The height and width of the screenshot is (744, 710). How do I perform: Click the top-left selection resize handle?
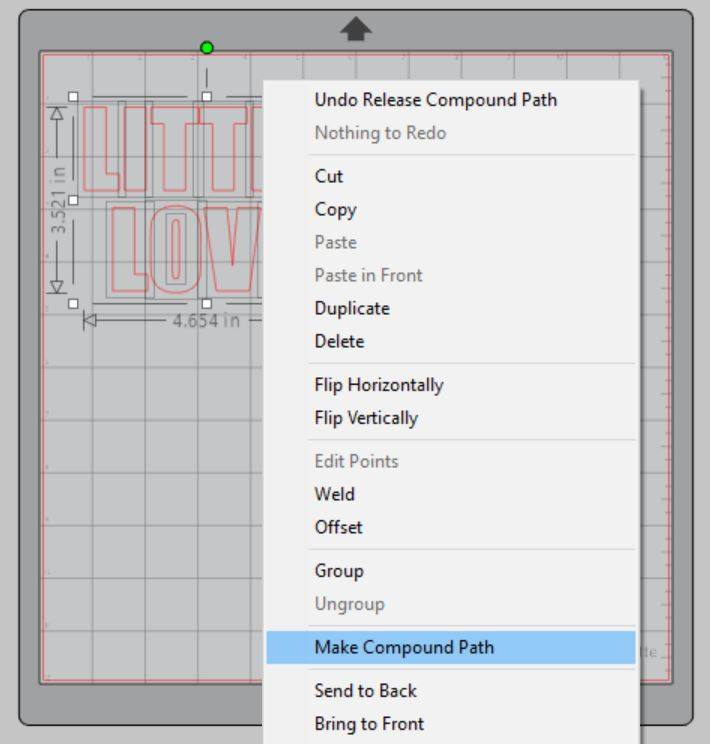73,97
